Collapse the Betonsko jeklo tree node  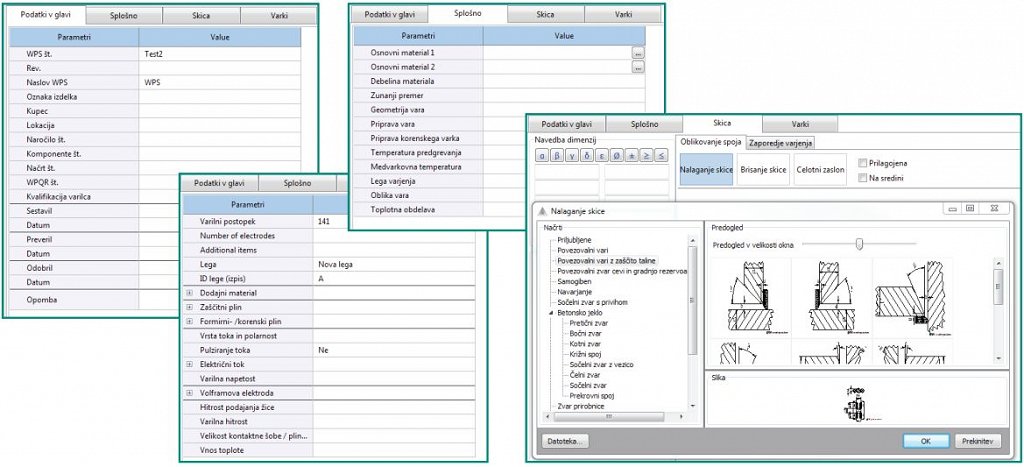[x=549, y=312]
